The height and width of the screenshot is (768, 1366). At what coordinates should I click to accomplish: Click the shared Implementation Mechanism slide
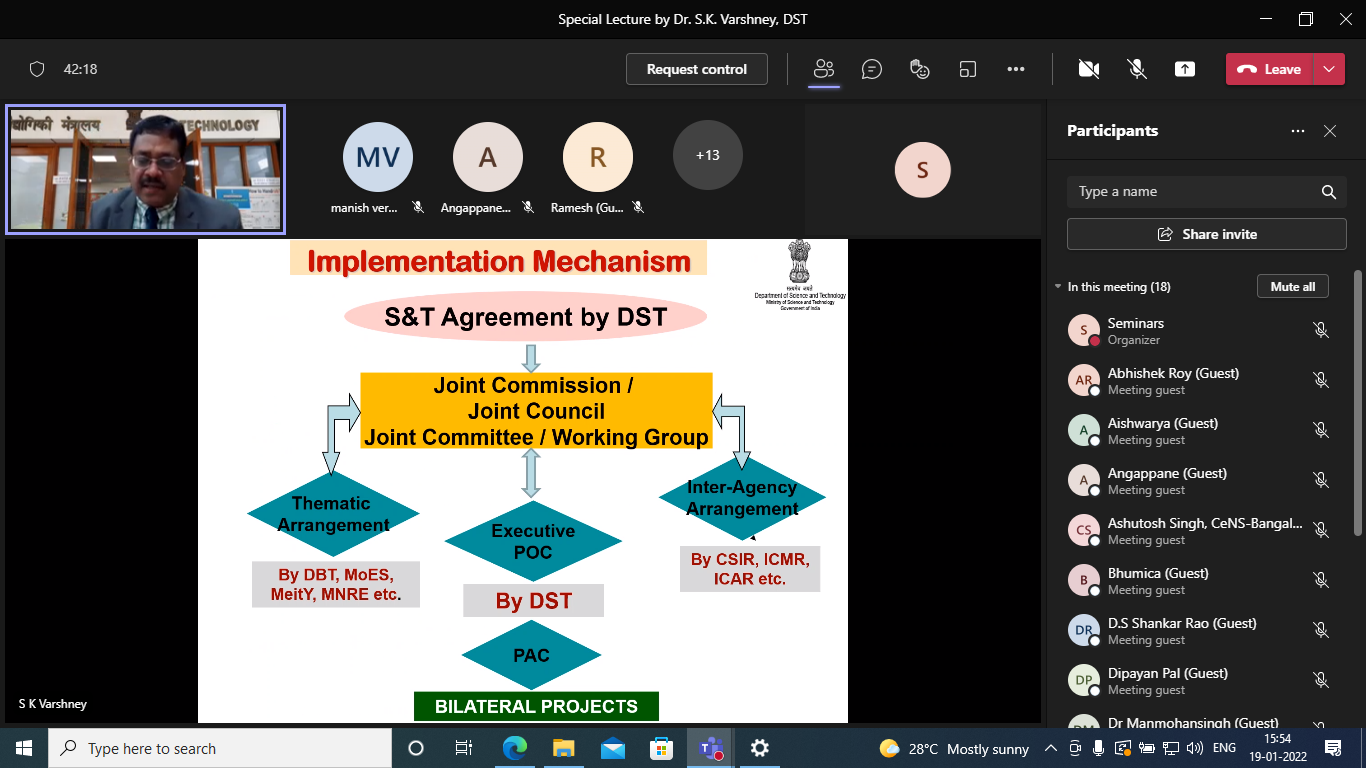tap(523, 480)
